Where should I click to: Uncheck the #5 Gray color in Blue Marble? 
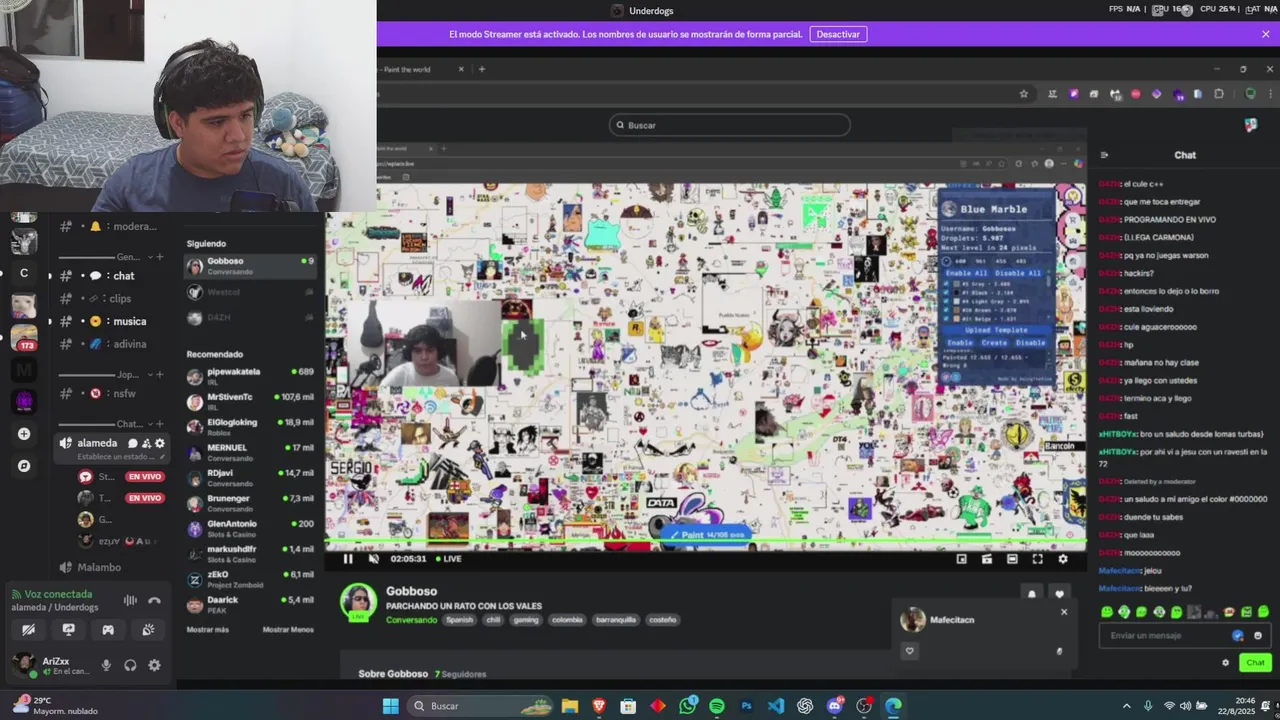(946, 284)
